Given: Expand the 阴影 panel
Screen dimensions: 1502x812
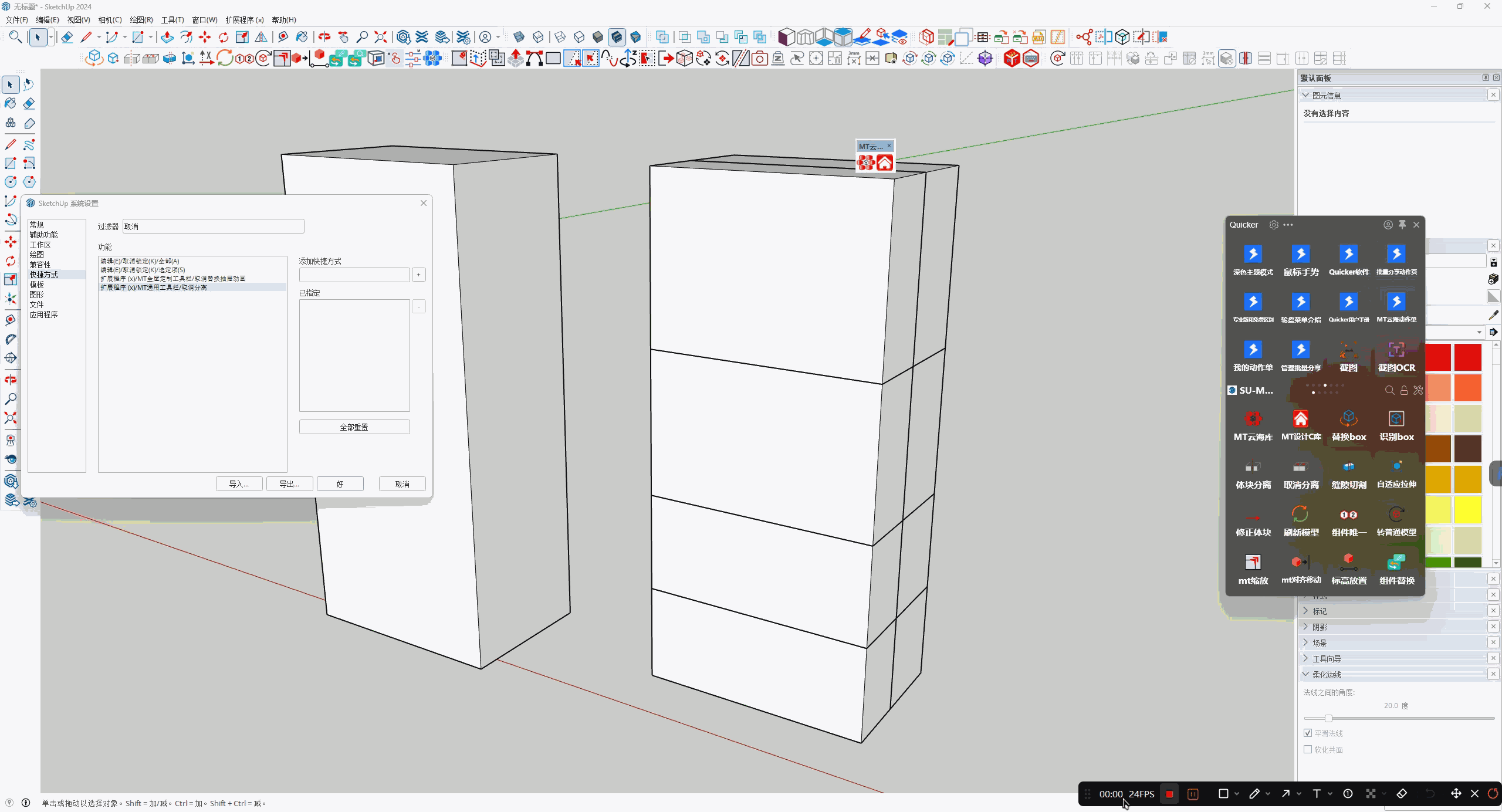Looking at the screenshot, I should (1306, 627).
